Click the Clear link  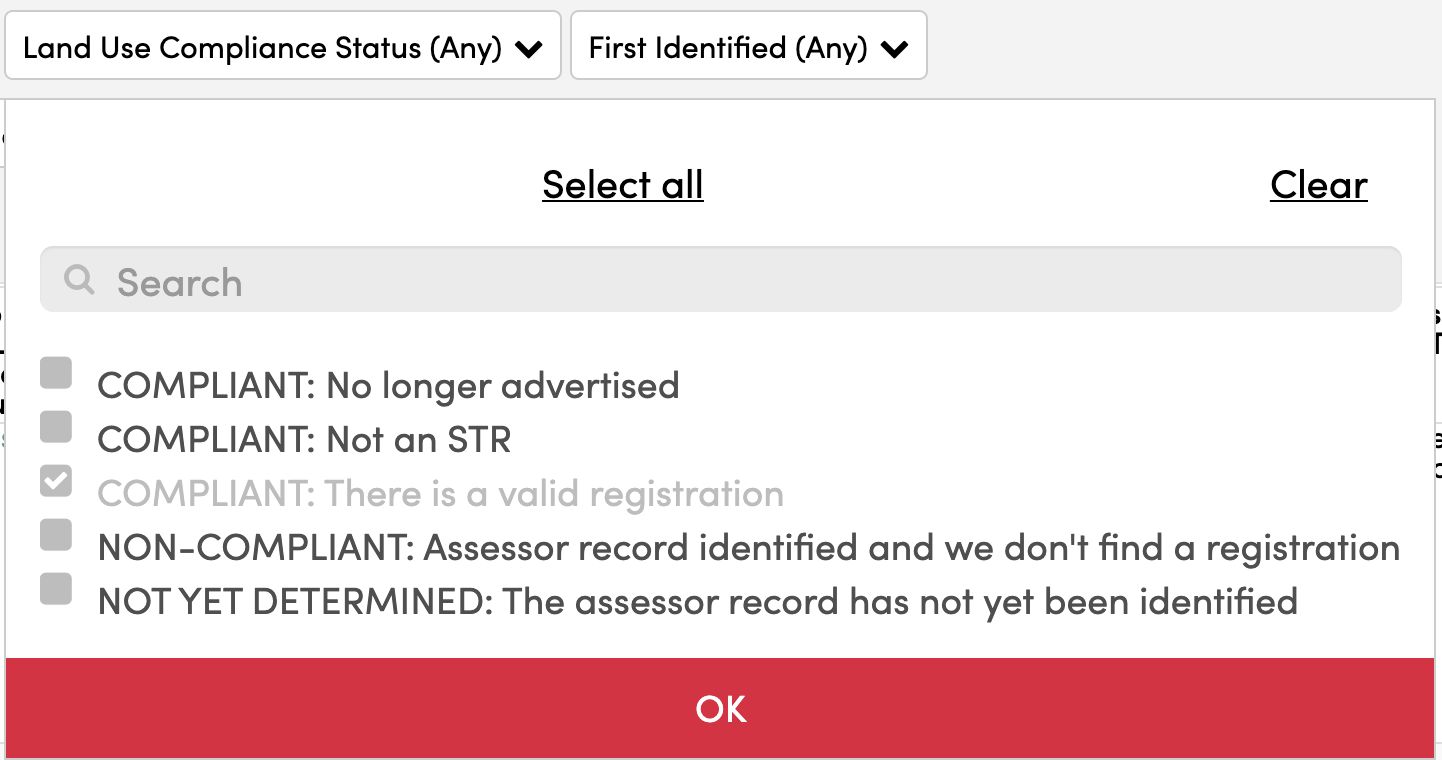[x=1318, y=185]
